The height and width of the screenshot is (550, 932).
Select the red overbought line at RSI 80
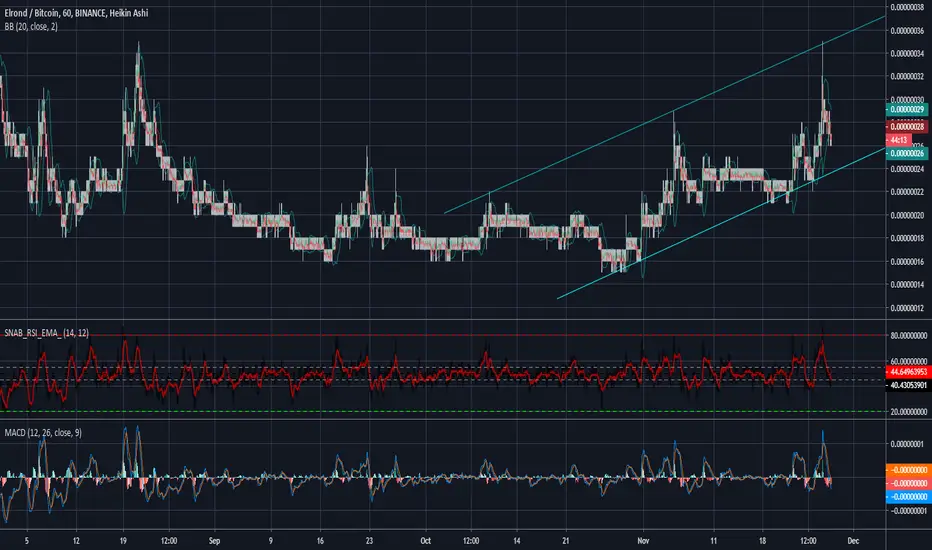click(443, 335)
